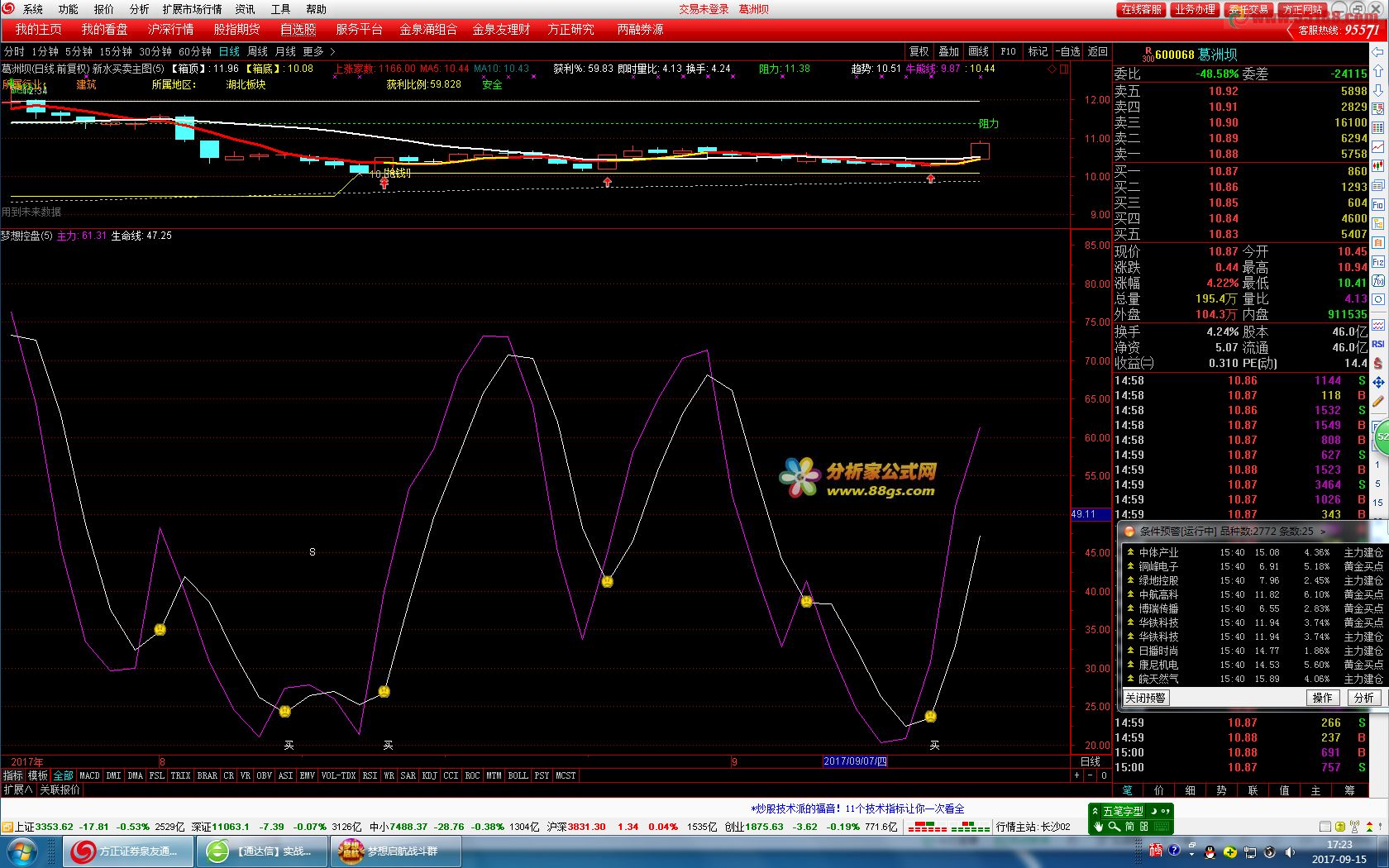Click the 委托交易 button
The width and height of the screenshot is (1389, 868).
click(x=1248, y=10)
